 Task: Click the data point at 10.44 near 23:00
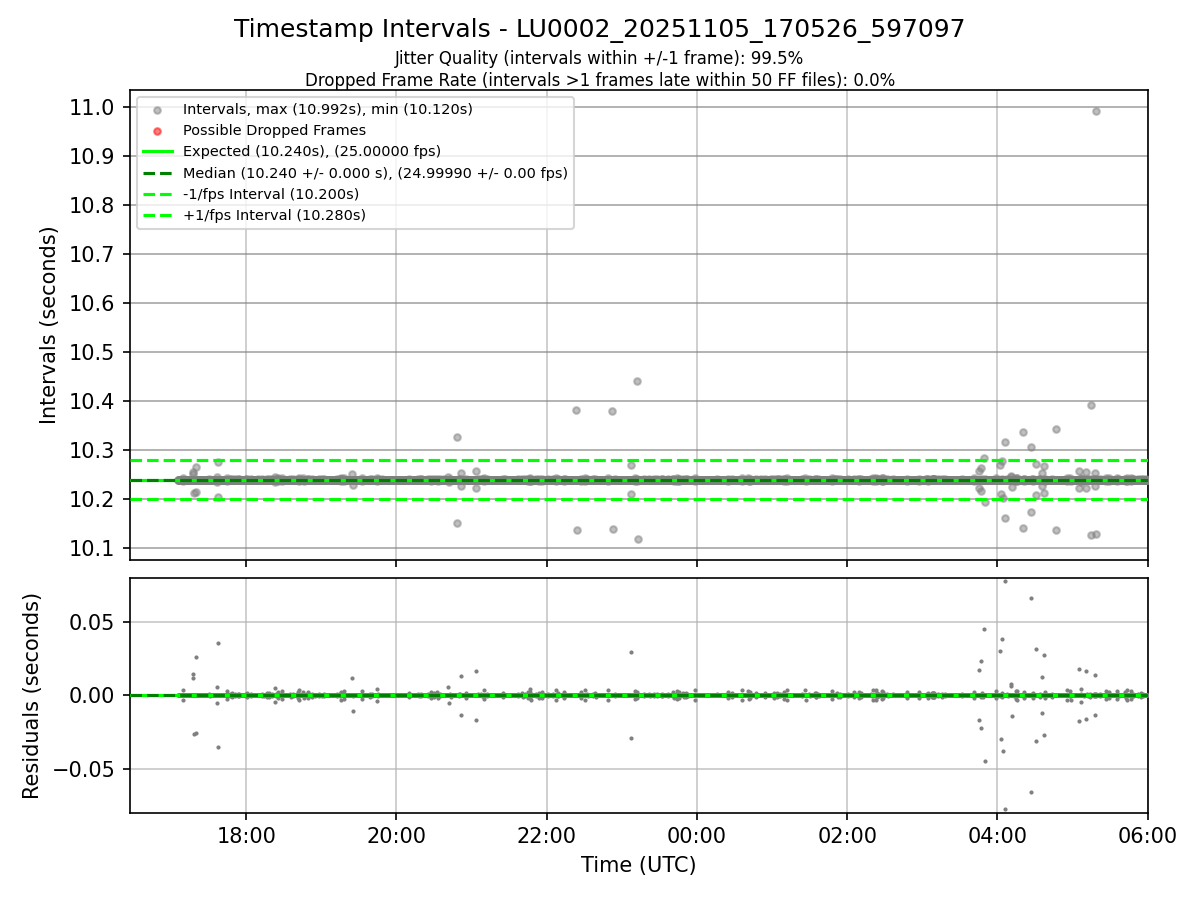pyautogui.click(x=637, y=381)
